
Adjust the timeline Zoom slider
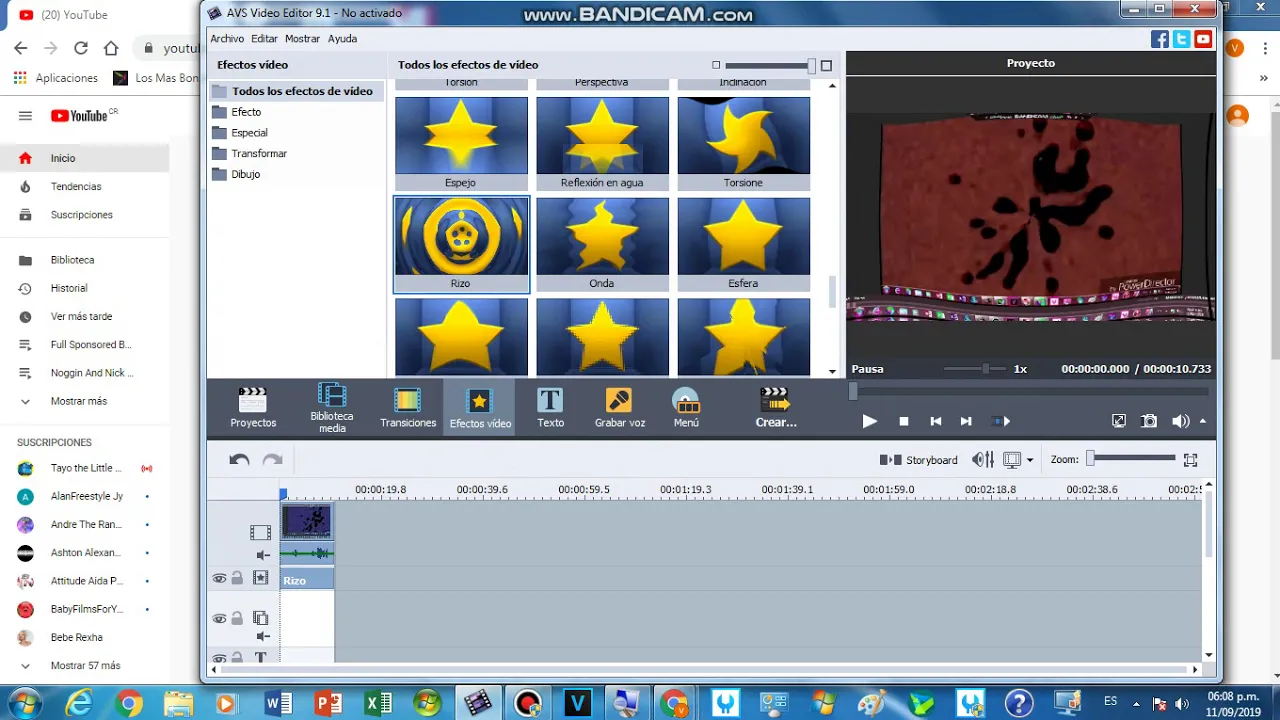[x=1131, y=459]
